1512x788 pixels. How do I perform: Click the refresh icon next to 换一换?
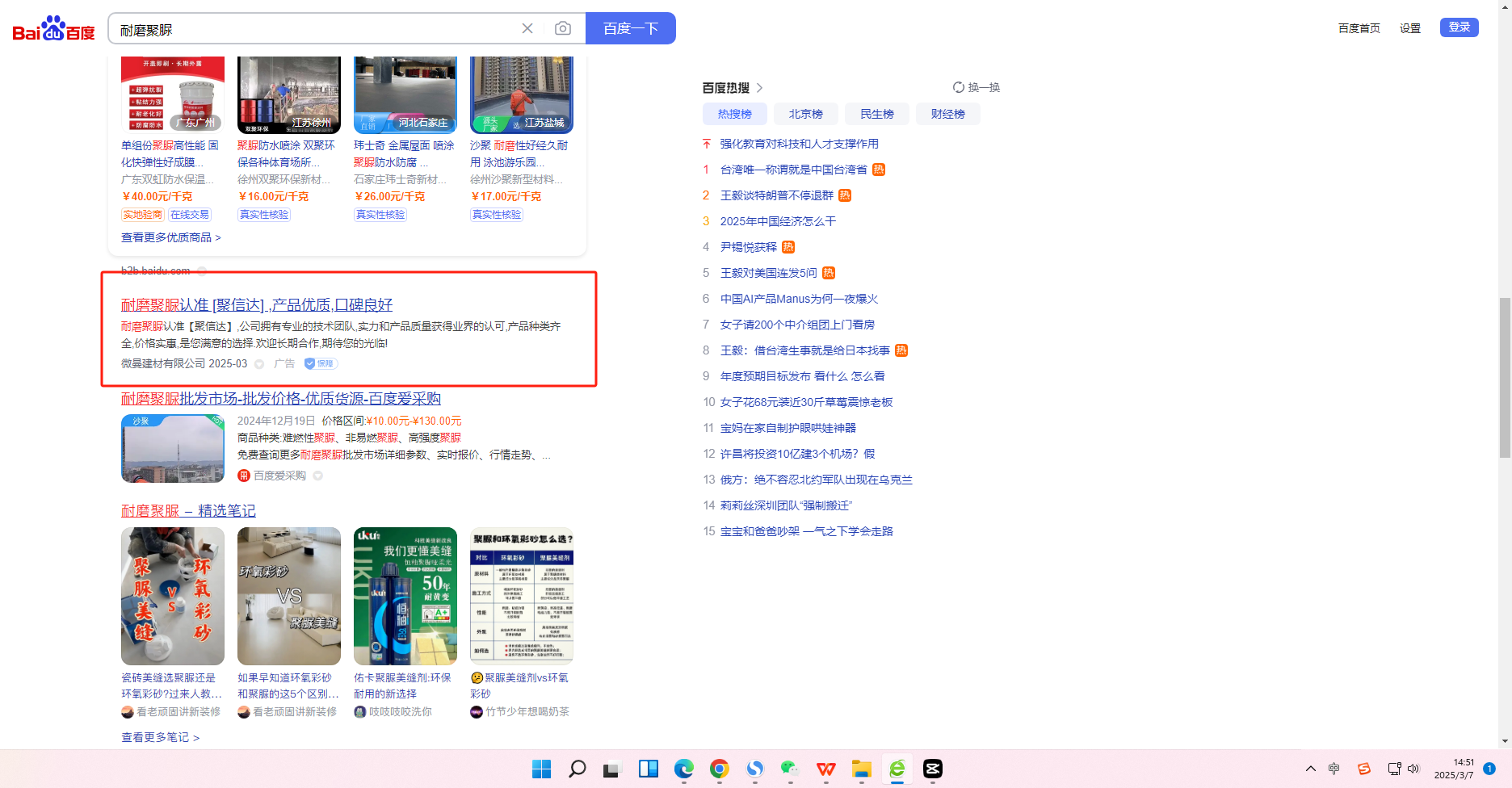pyautogui.click(x=958, y=87)
